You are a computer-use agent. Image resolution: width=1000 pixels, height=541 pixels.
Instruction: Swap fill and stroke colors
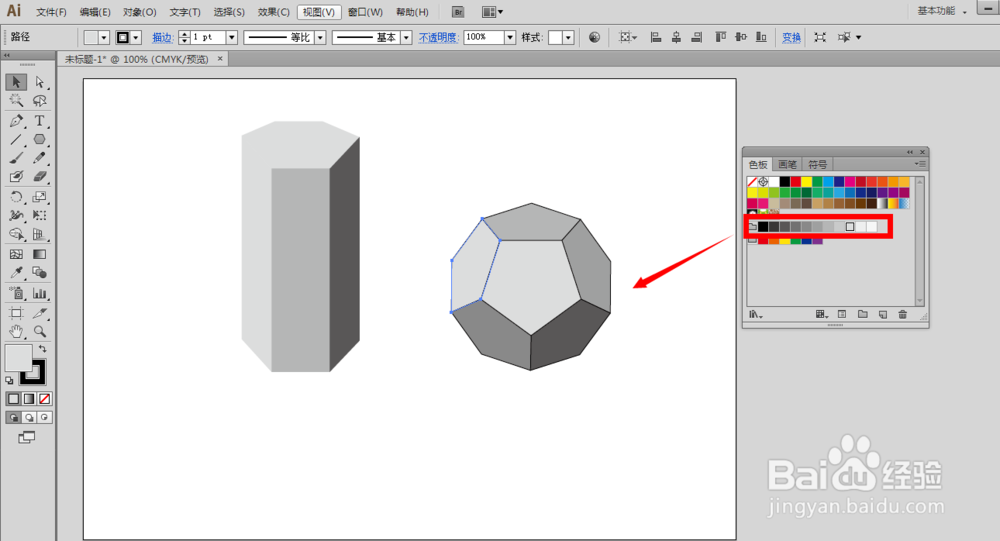point(42,349)
